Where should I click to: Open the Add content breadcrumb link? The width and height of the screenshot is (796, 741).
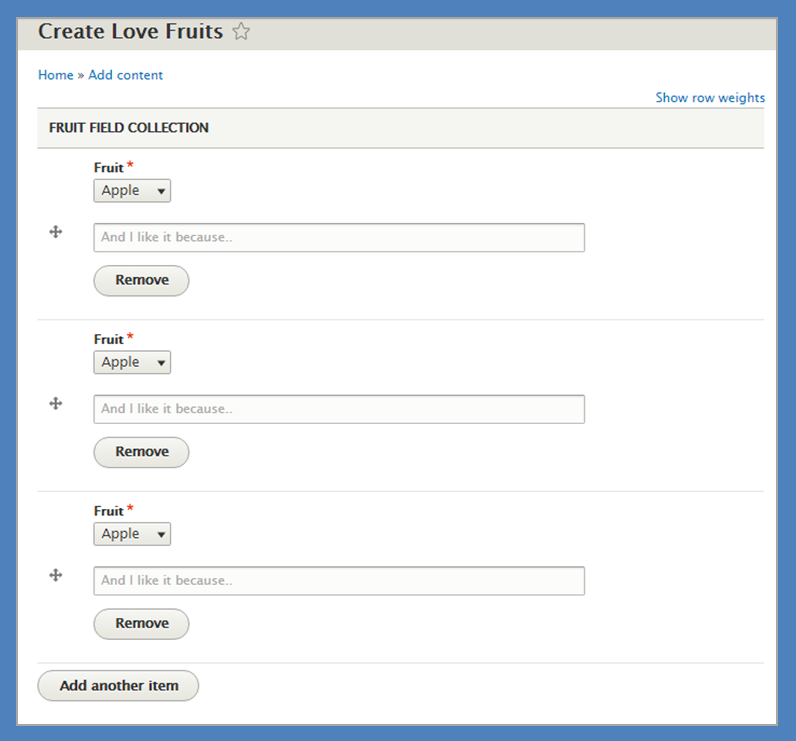point(125,75)
